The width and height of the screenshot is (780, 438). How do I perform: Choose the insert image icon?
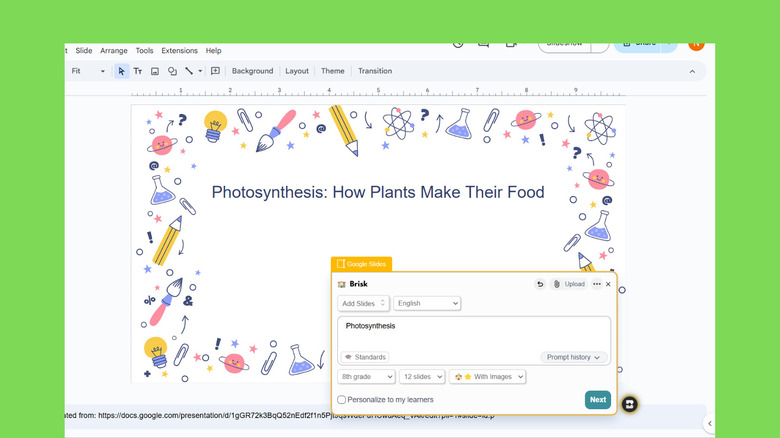pos(155,71)
